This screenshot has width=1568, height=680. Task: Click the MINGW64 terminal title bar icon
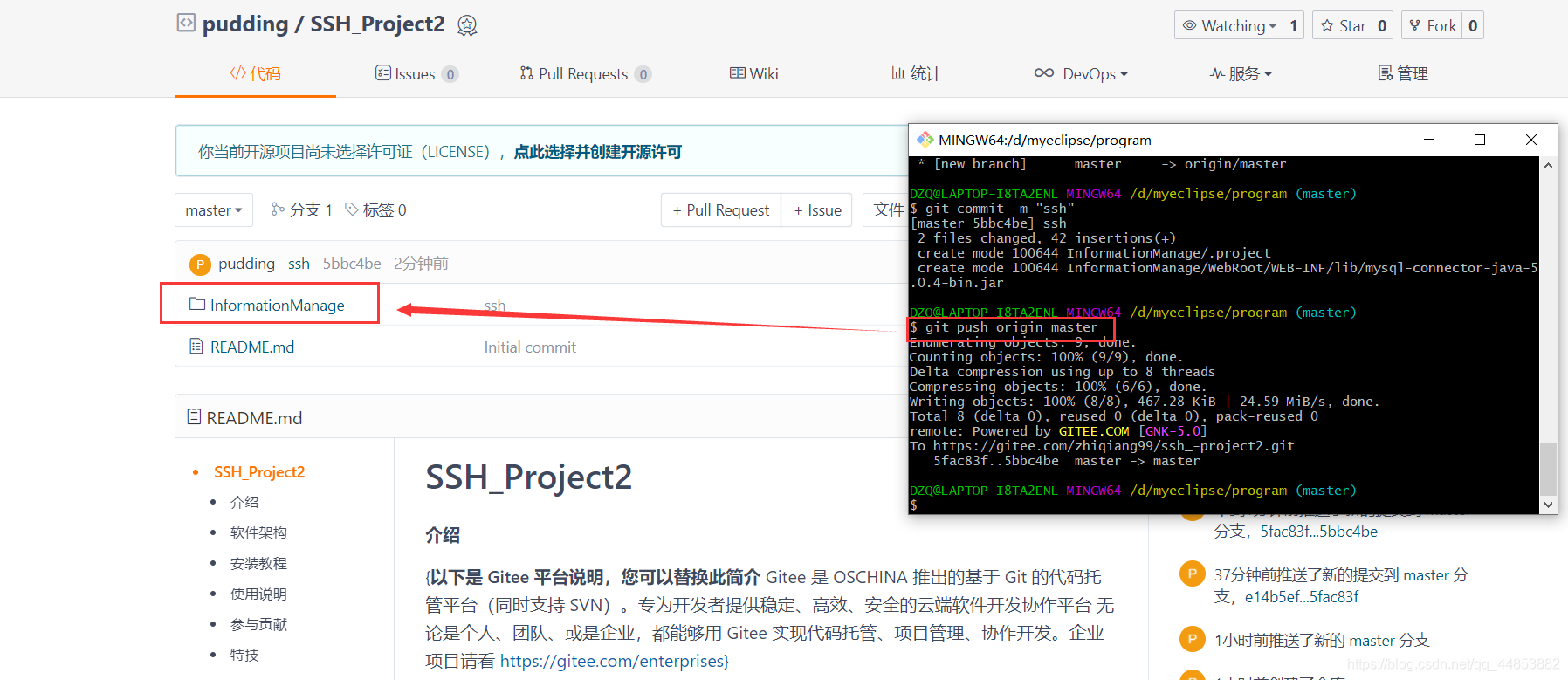click(925, 140)
